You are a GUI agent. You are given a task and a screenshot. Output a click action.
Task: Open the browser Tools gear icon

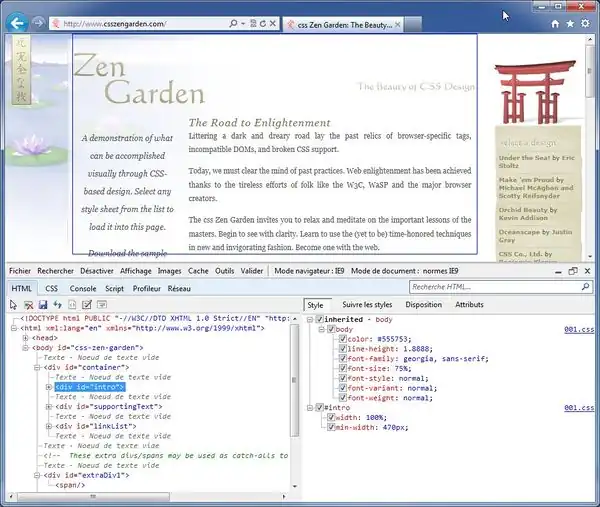click(x=587, y=22)
